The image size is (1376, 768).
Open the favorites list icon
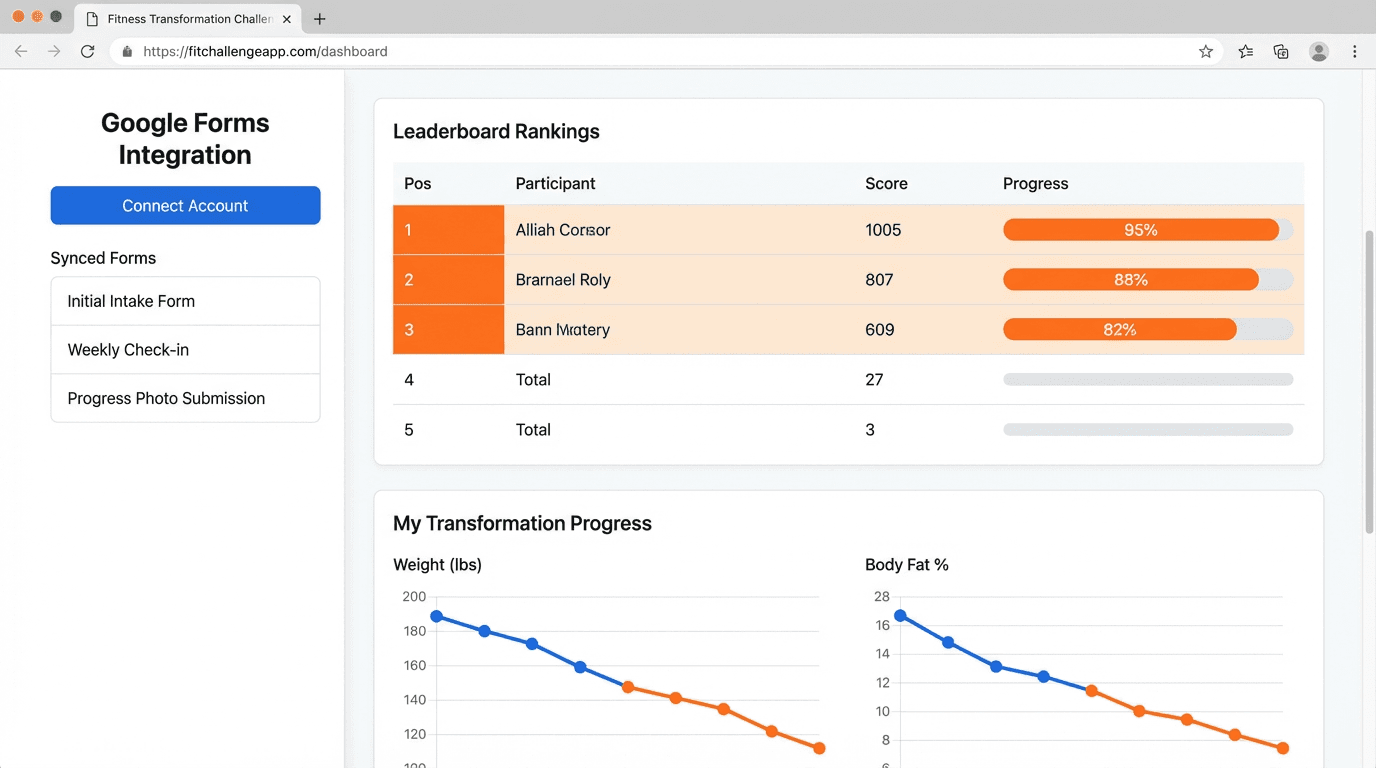pos(1245,51)
